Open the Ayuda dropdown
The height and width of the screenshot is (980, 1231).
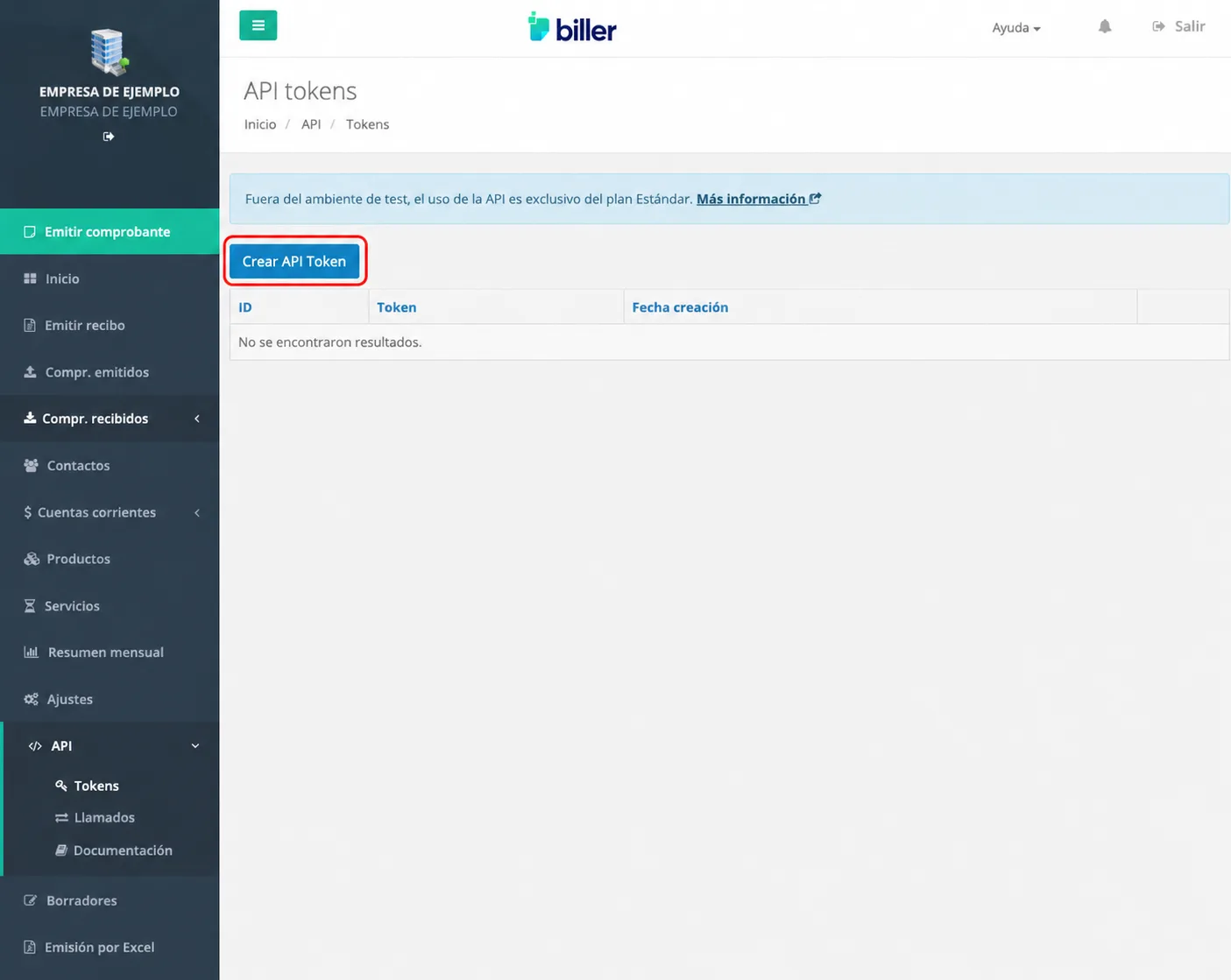(x=1016, y=28)
